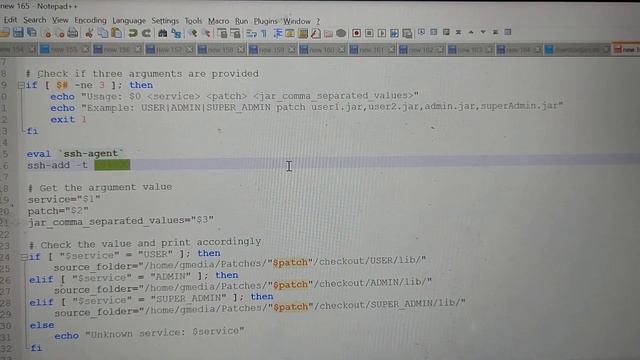
Task: Open the Window menu
Action: 297,21
